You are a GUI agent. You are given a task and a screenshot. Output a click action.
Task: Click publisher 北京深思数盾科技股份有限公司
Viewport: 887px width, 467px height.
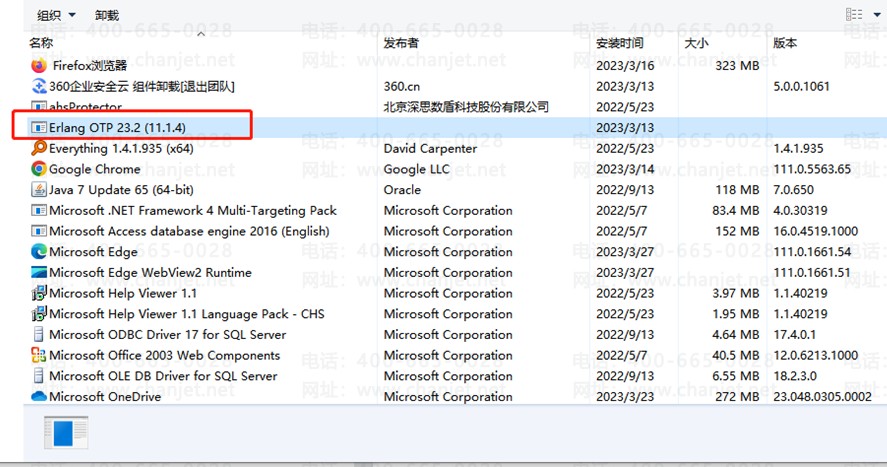point(466,107)
